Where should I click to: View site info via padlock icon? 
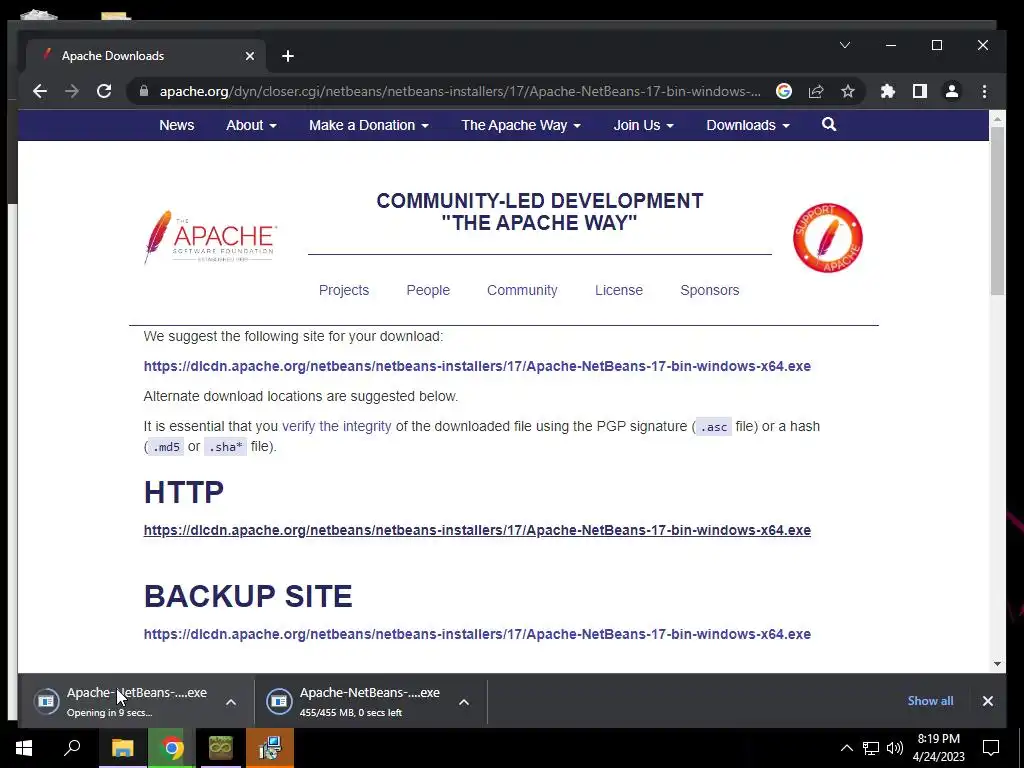(144, 91)
